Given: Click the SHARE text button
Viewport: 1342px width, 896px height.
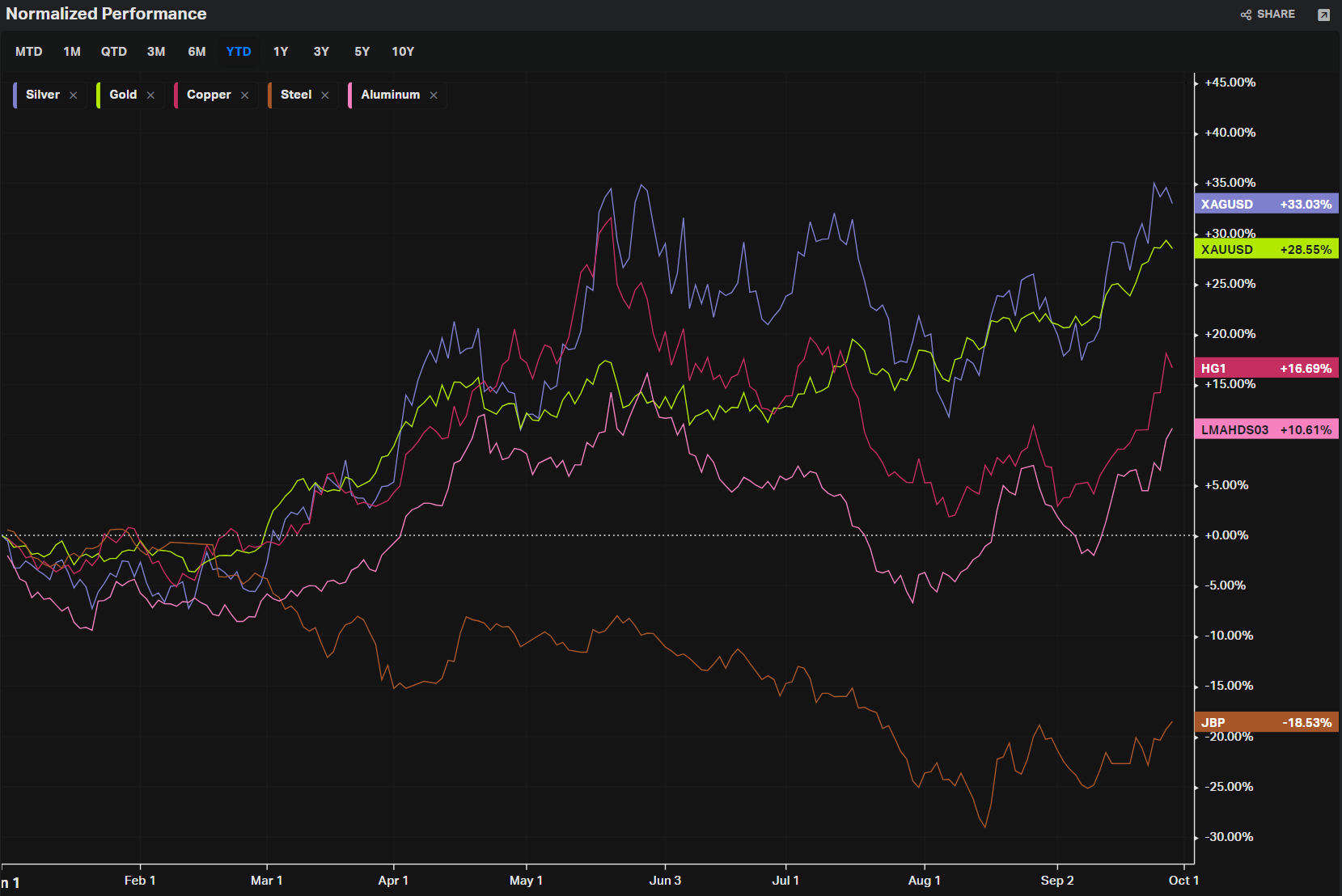Looking at the screenshot, I should [1276, 15].
